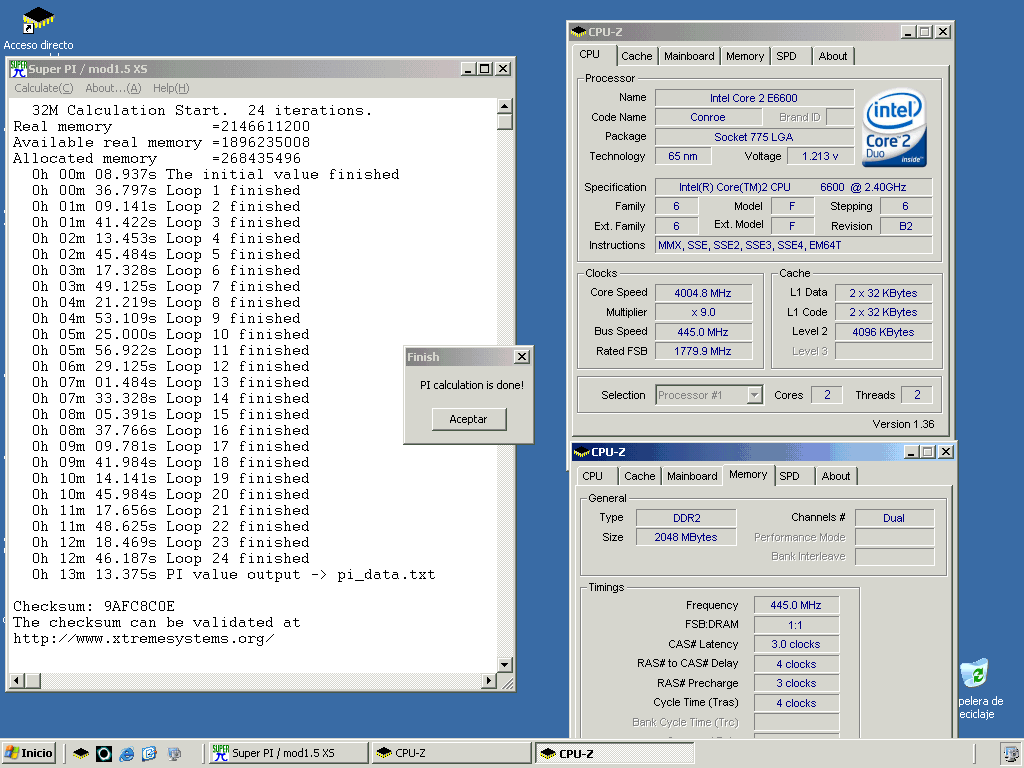This screenshot has width=1024, height=768.
Task: Click the Super PI title bar icon
Action: pos(18,69)
